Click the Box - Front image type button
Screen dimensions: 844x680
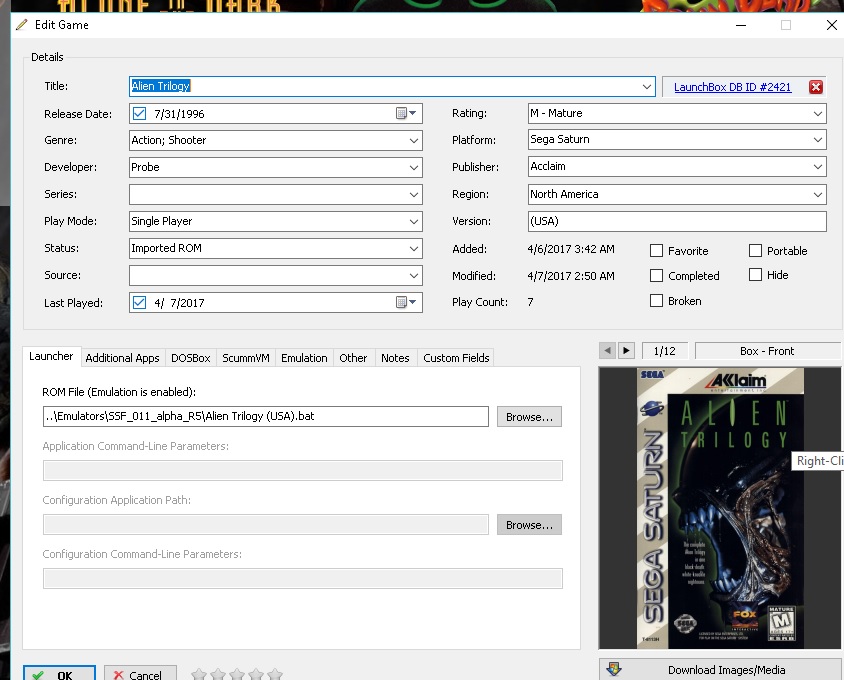coord(767,351)
